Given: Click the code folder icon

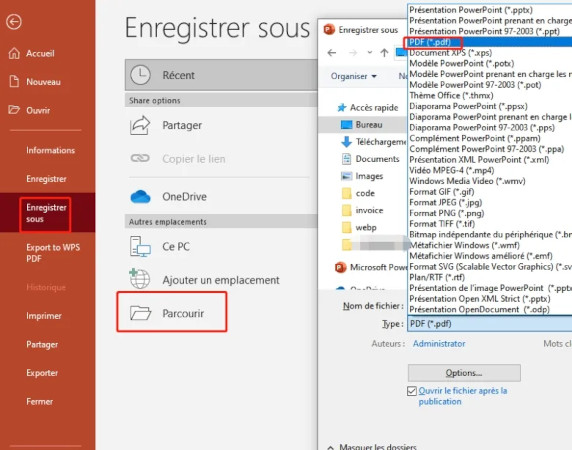Looking at the screenshot, I should pyautogui.click(x=347, y=193).
